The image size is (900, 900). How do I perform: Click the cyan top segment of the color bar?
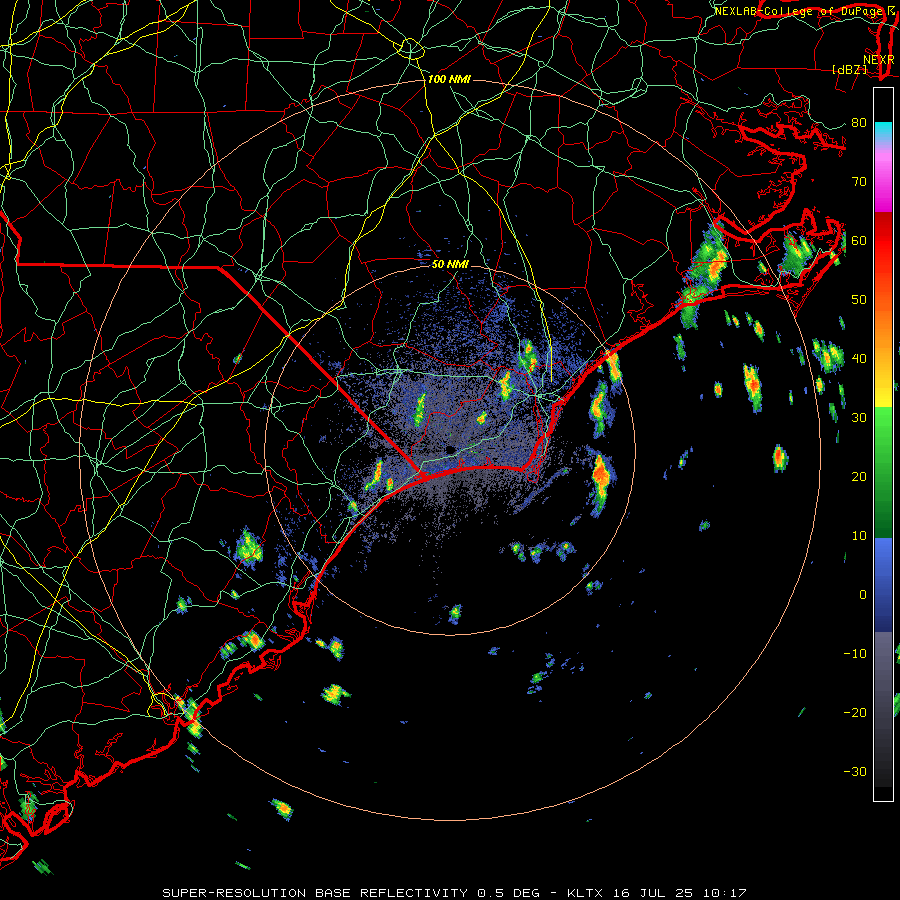[x=883, y=132]
